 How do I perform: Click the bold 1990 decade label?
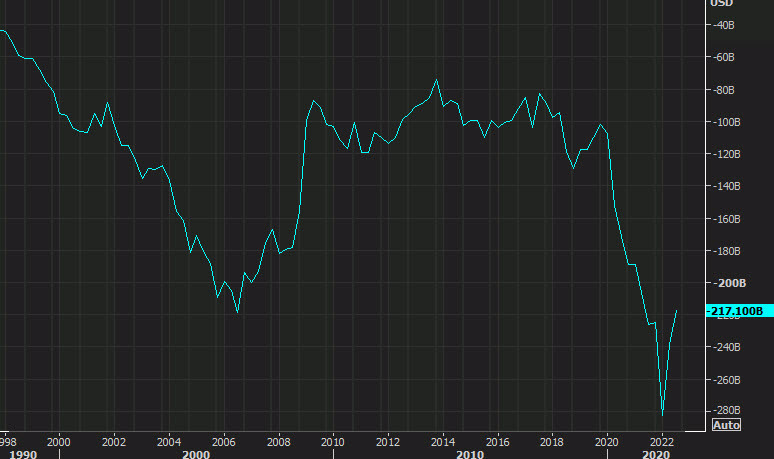pyautogui.click(x=23, y=454)
